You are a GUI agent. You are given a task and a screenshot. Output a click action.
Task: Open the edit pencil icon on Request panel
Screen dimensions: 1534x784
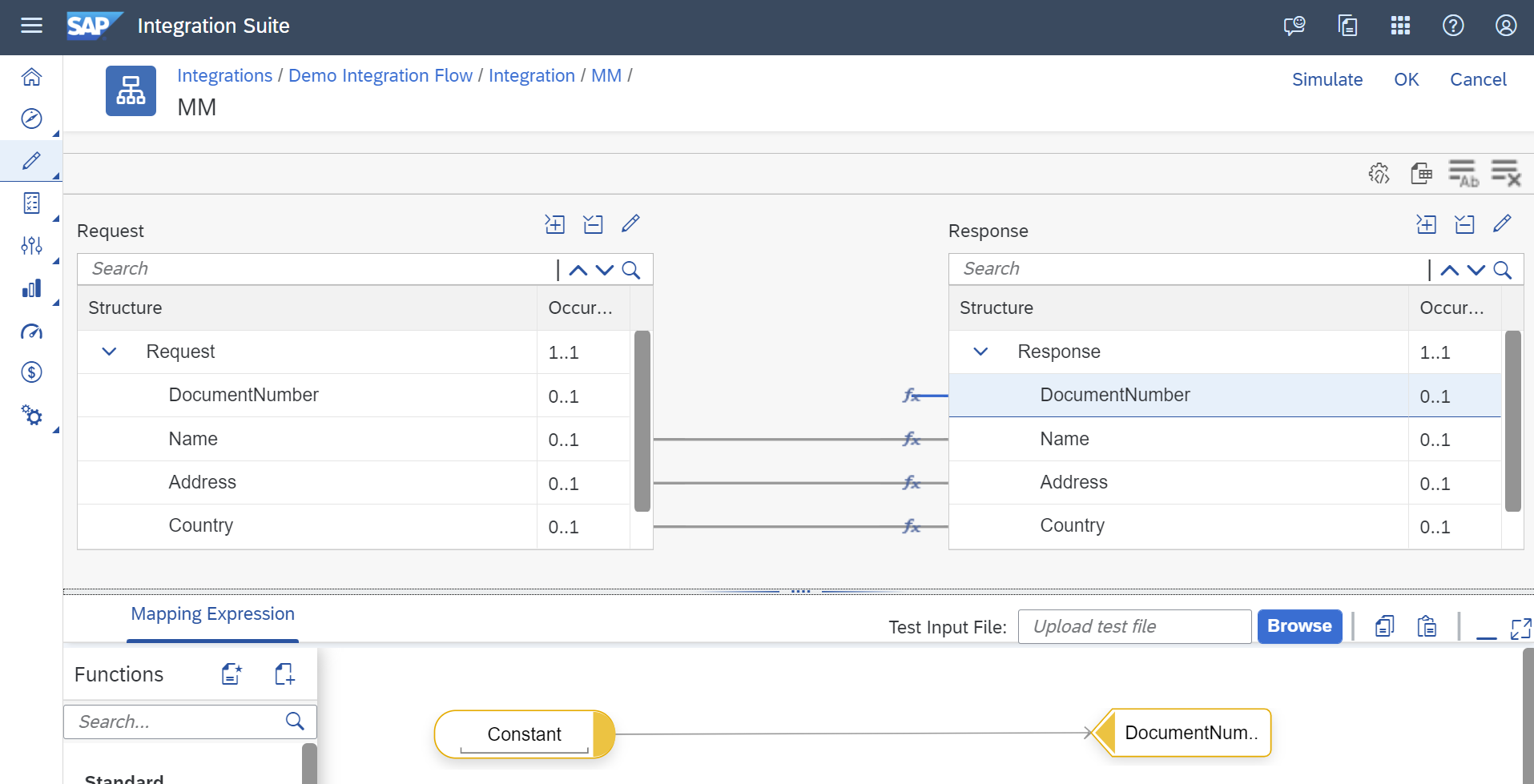(631, 223)
